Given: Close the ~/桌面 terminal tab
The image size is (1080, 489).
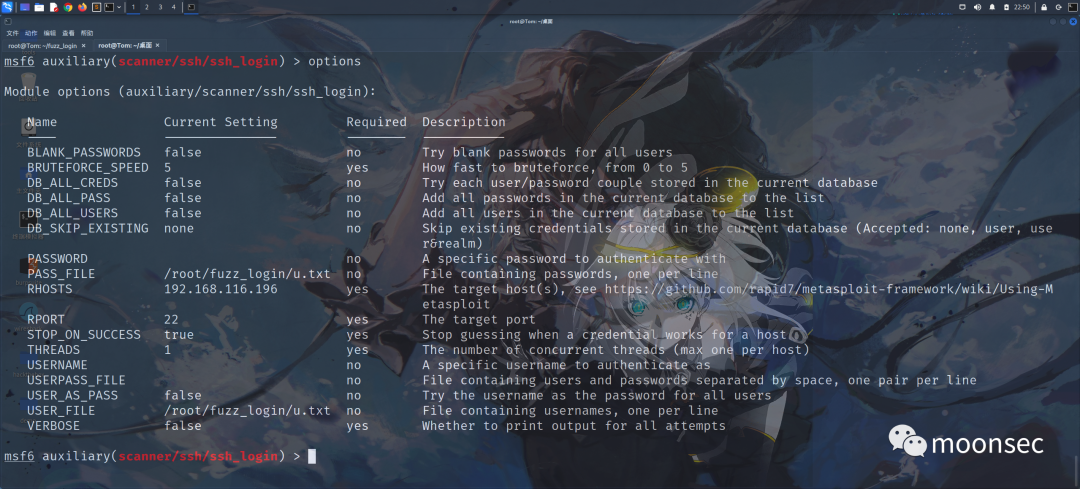Looking at the screenshot, I should 157,45.
